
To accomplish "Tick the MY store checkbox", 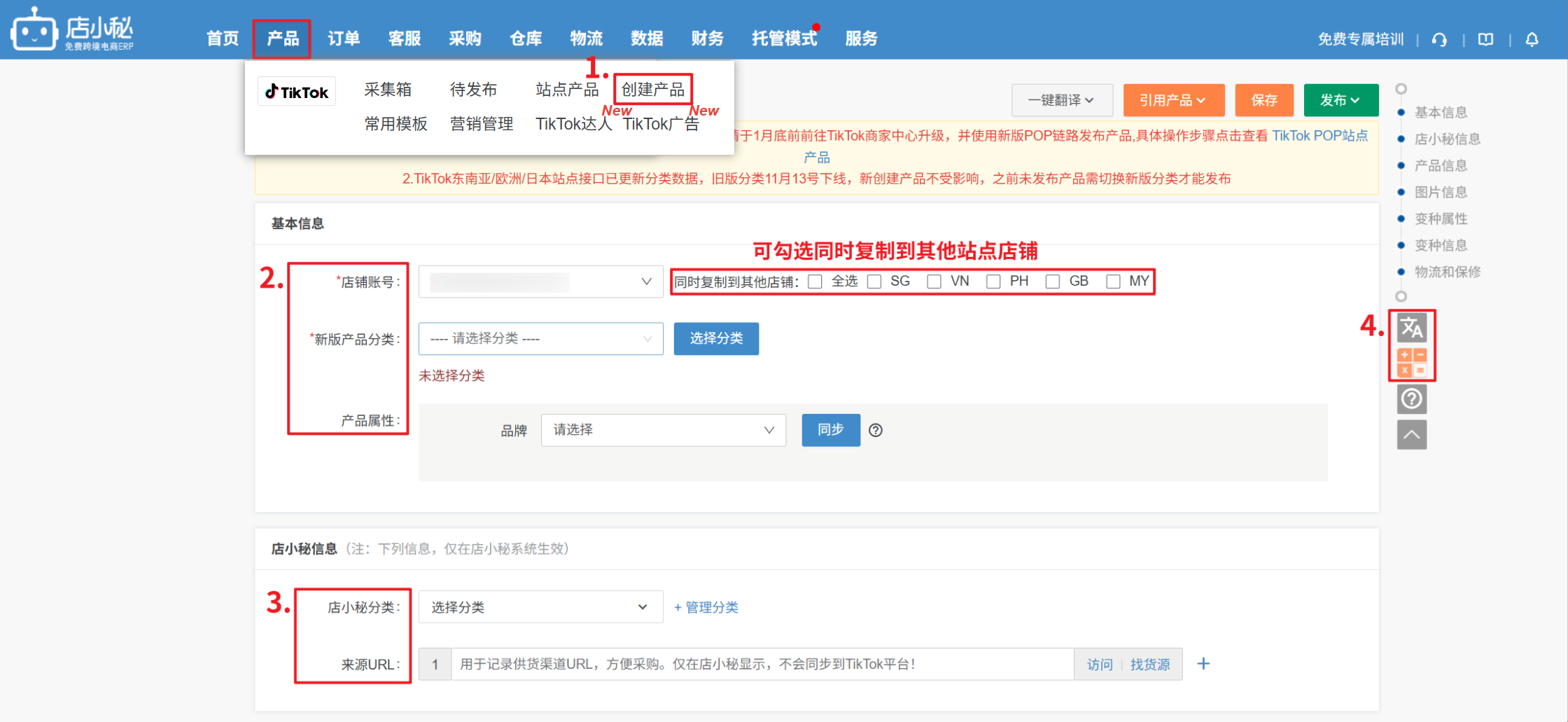I will [x=1113, y=282].
